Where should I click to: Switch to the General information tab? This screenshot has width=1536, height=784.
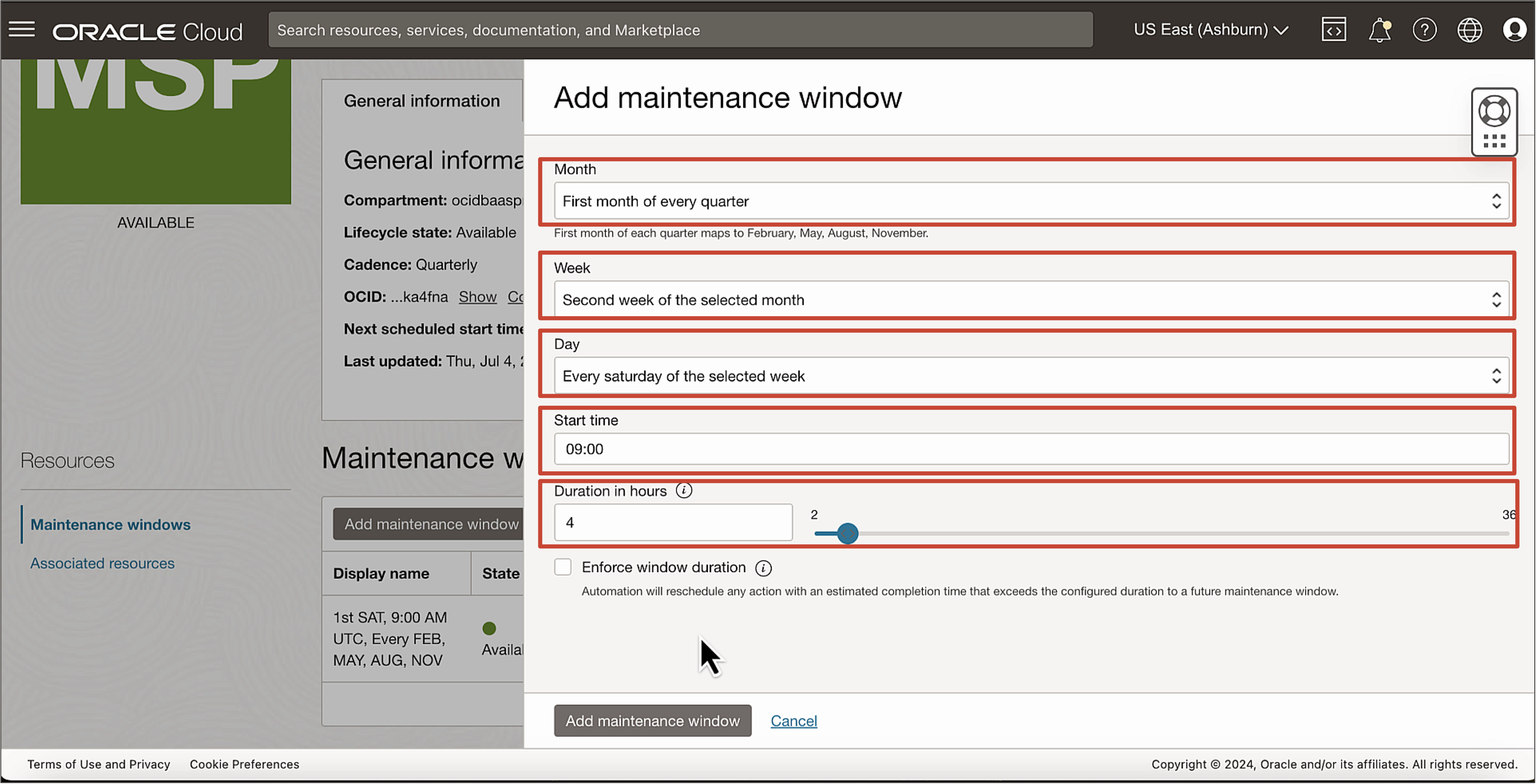pyautogui.click(x=421, y=100)
